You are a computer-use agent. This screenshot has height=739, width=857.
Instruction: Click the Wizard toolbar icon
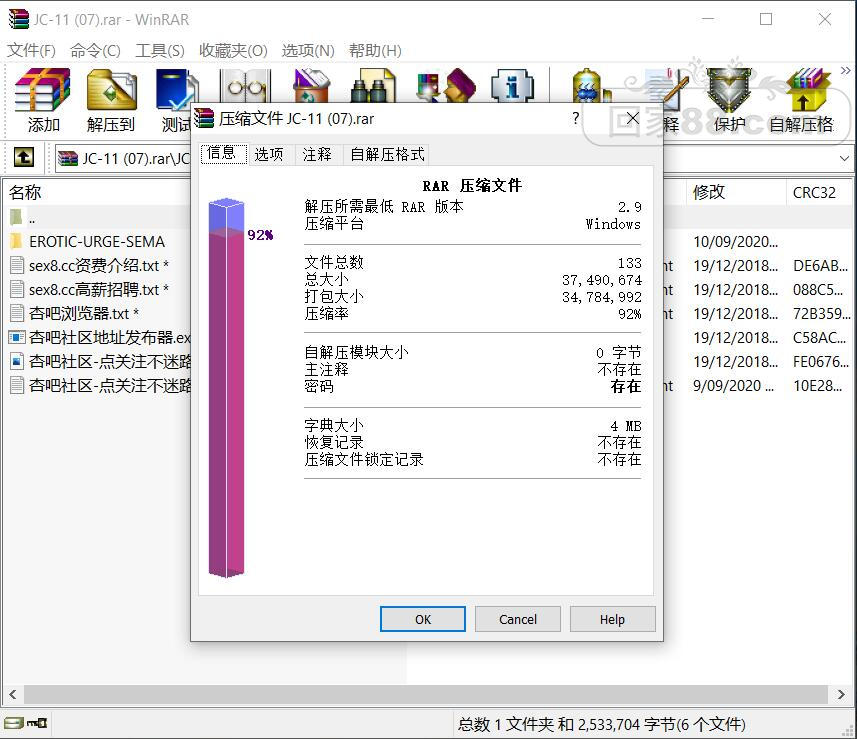445,86
